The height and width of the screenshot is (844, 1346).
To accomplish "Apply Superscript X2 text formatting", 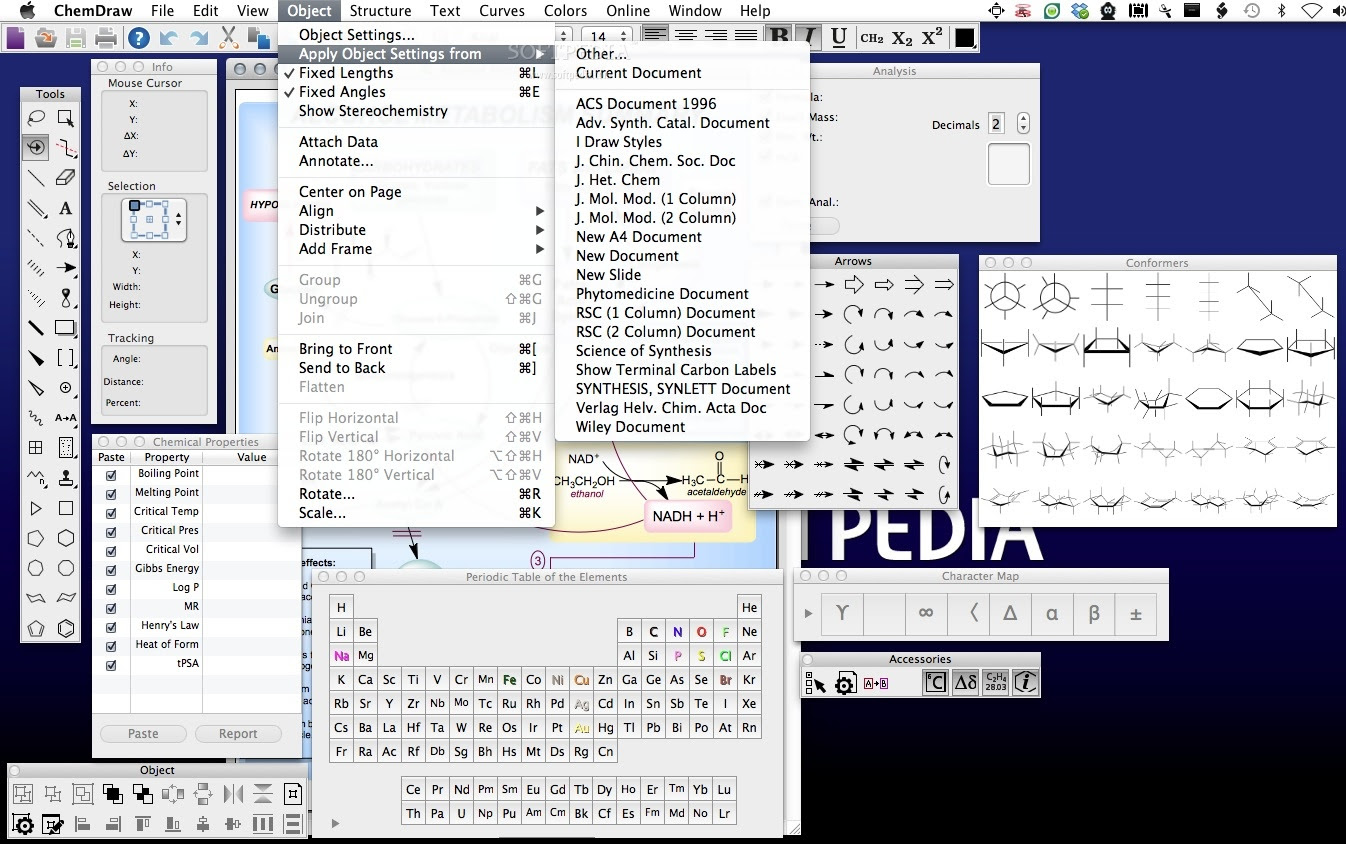I will point(932,38).
